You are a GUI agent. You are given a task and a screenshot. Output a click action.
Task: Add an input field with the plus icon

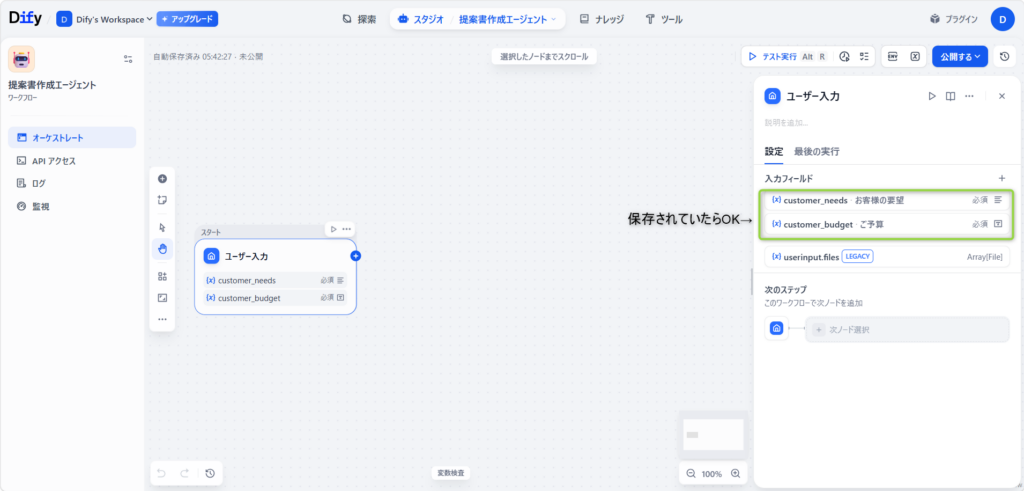[x=1002, y=178]
